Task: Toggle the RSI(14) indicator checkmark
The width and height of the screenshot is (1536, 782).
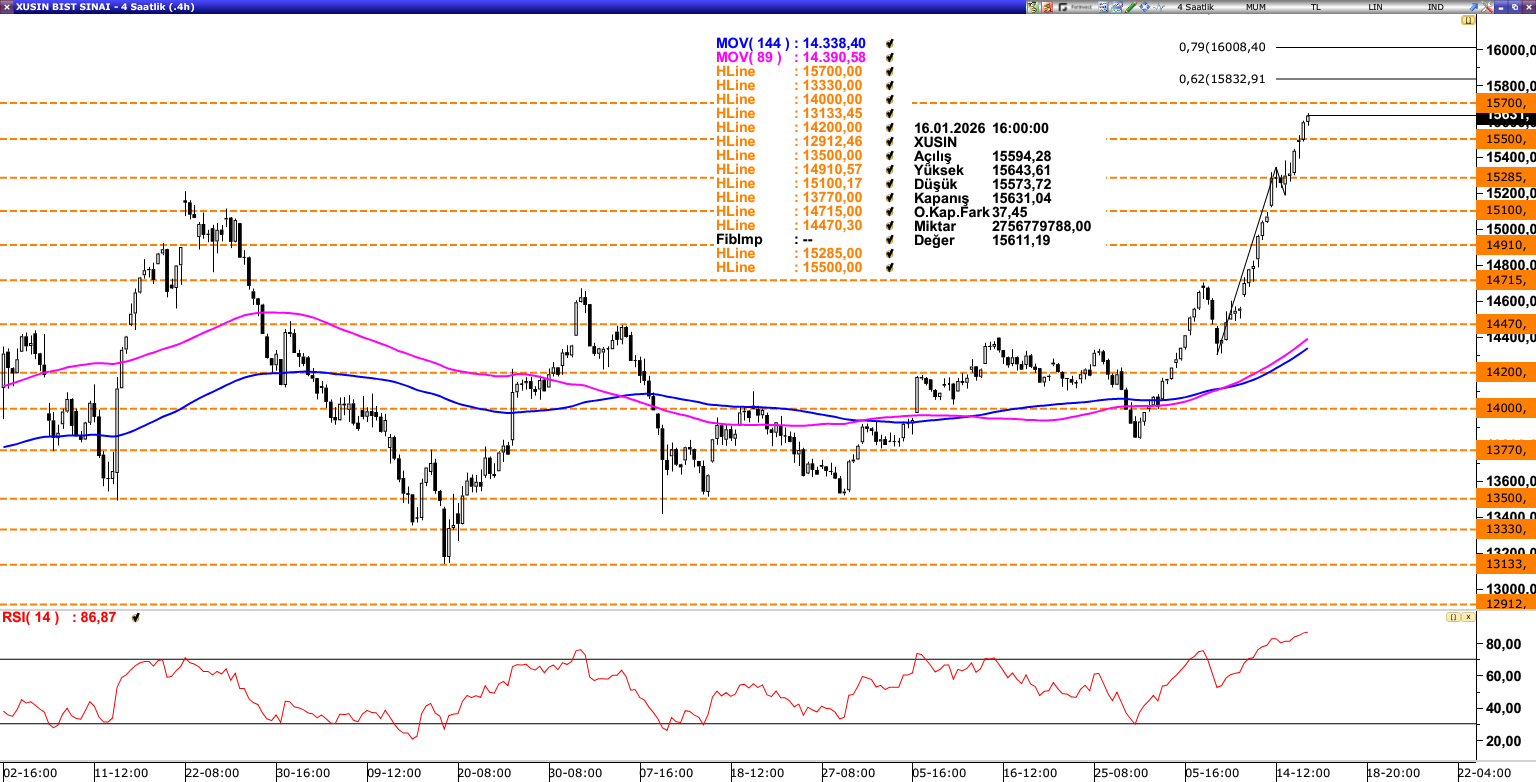Action: (135, 618)
